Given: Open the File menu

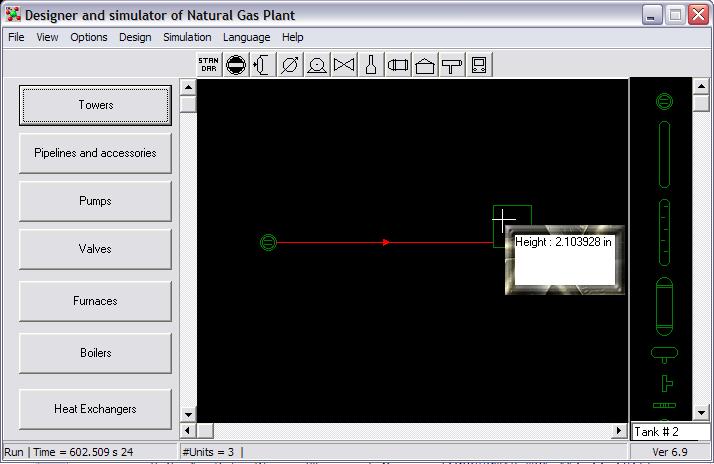Looking at the screenshot, I should [16, 37].
